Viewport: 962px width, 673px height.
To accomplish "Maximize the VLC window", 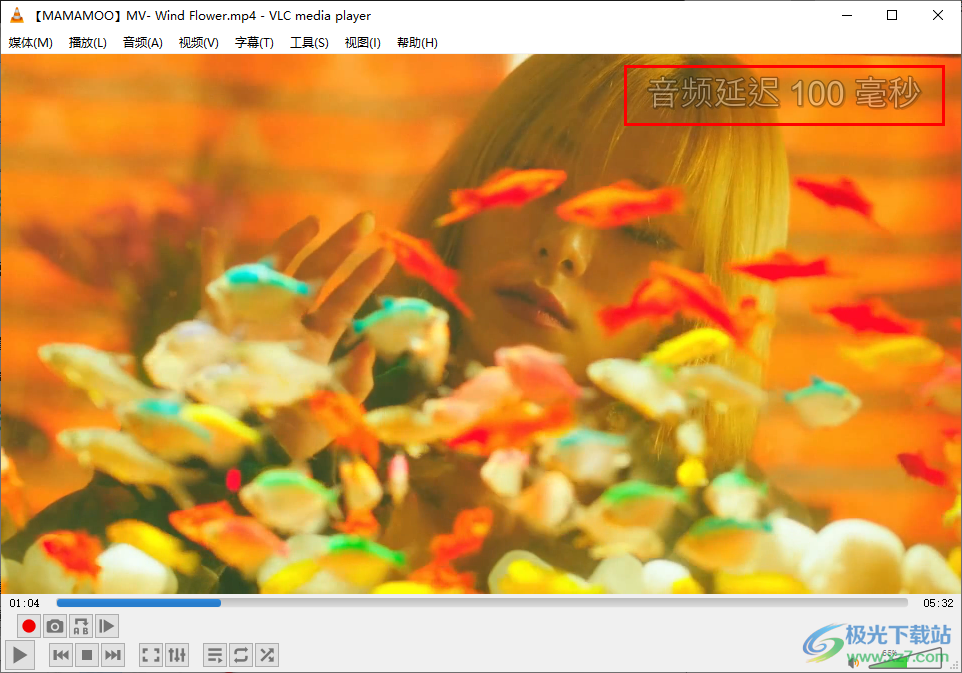I will pos(892,15).
